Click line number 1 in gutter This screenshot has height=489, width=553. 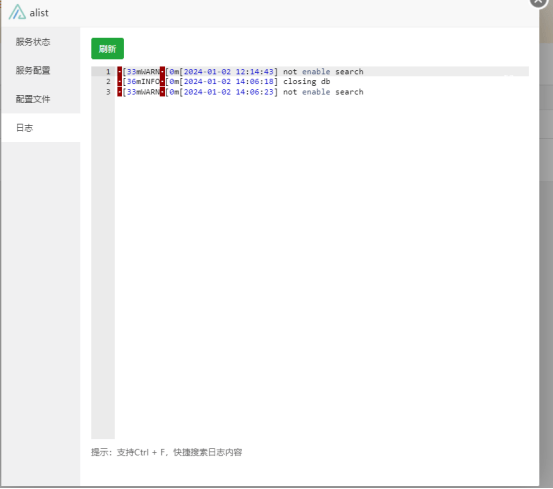(x=108, y=72)
